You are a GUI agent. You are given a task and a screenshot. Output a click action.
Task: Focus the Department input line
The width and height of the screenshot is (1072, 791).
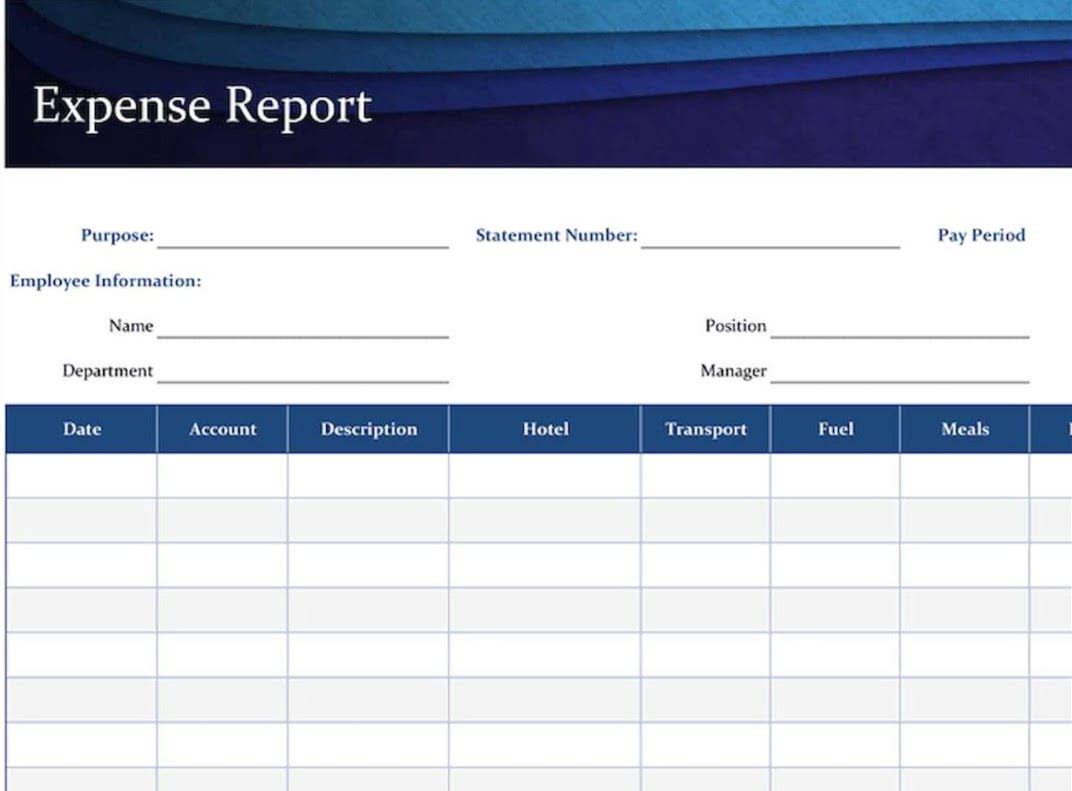coord(302,371)
